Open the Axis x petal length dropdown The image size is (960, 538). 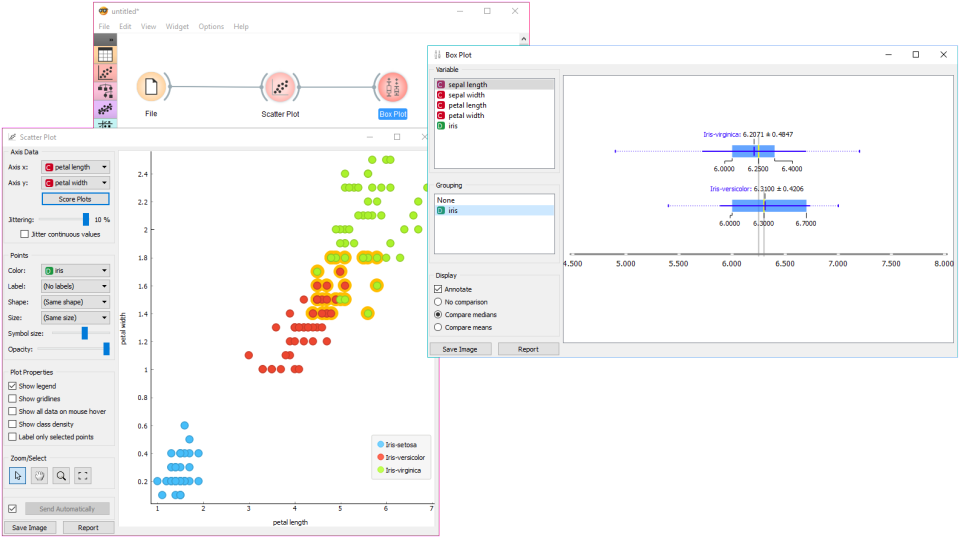[75, 167]
